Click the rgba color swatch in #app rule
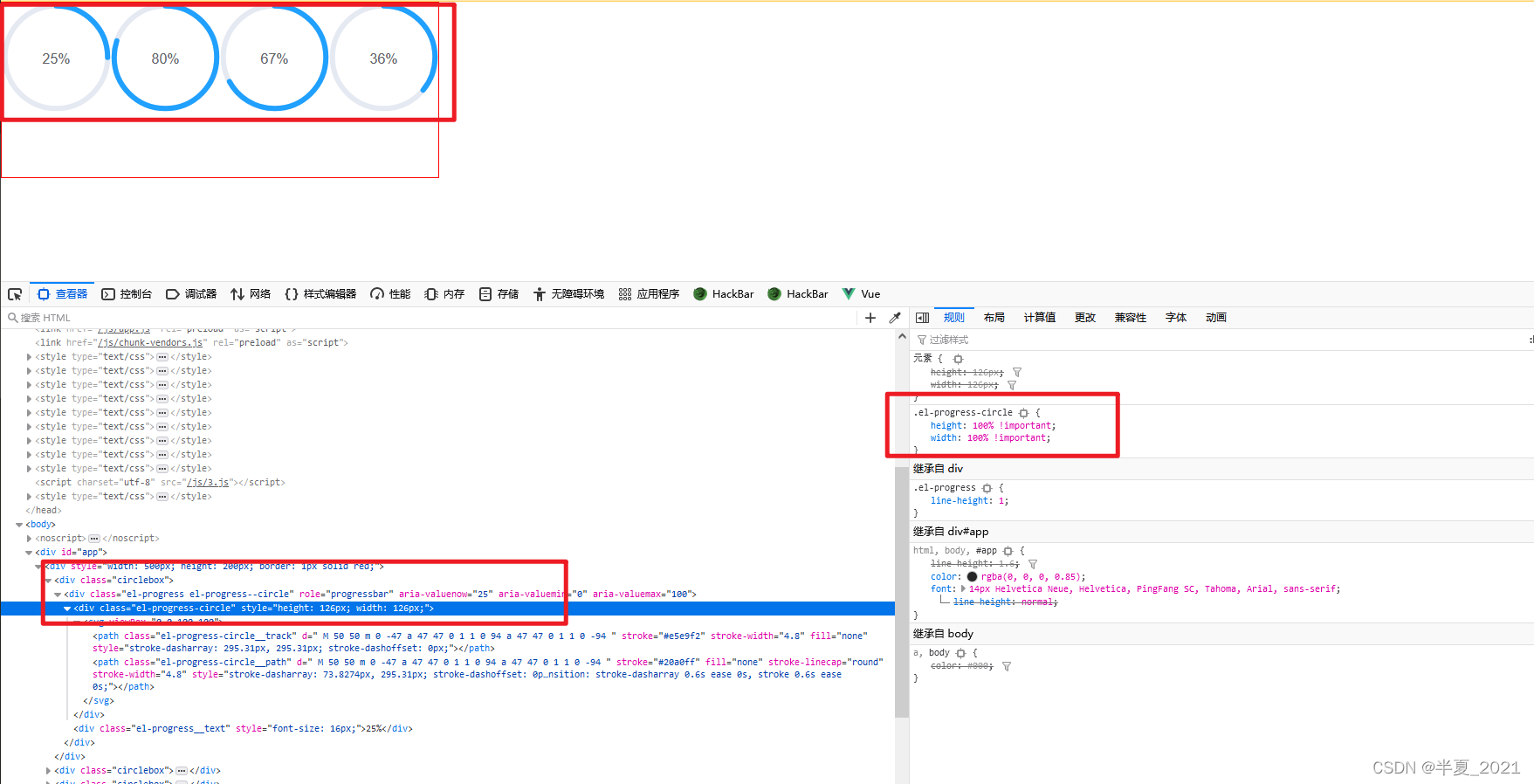The width and height of the screenshot is (1534, 784). point(972,577)
